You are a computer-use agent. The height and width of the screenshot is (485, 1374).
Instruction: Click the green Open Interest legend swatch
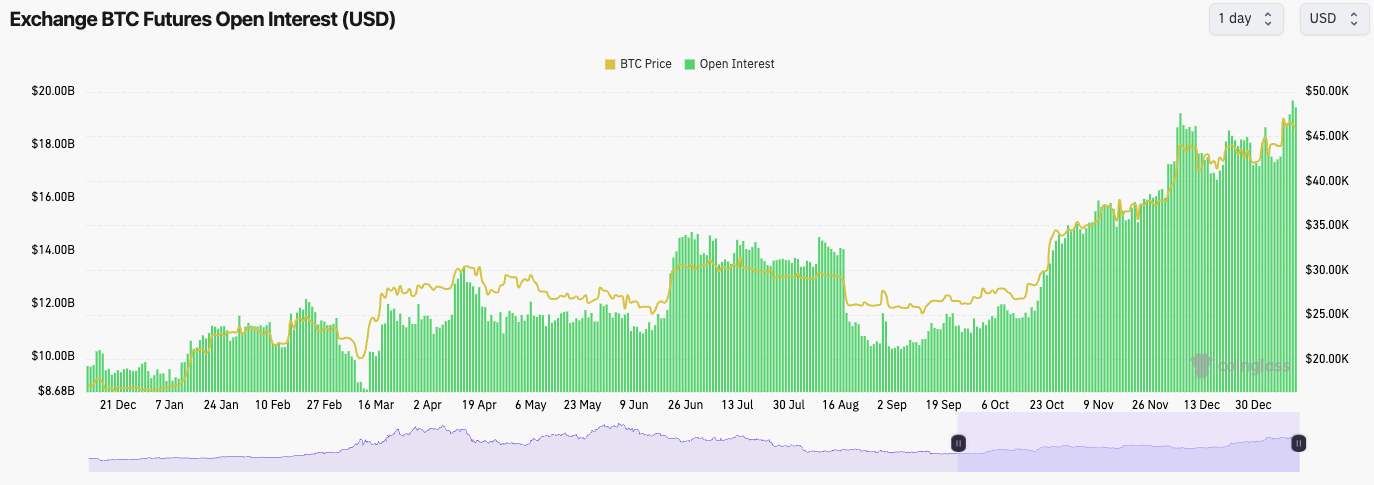pyautogui.click(x=689, y=64)
